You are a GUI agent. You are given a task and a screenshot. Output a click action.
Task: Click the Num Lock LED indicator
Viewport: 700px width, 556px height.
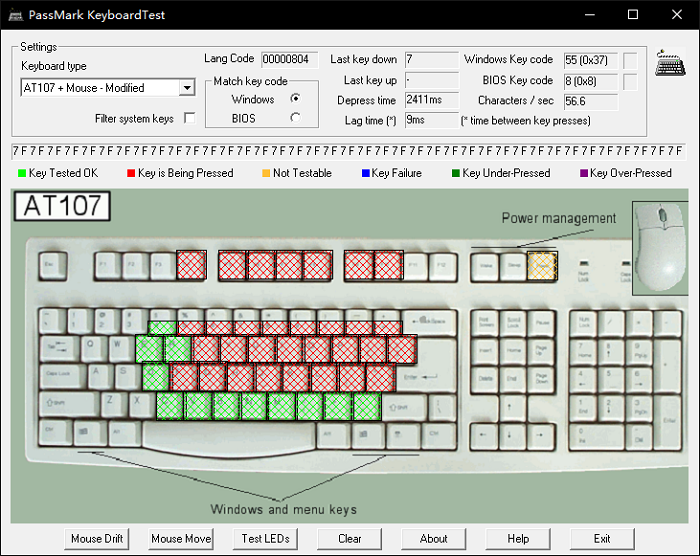click(583, 263)
